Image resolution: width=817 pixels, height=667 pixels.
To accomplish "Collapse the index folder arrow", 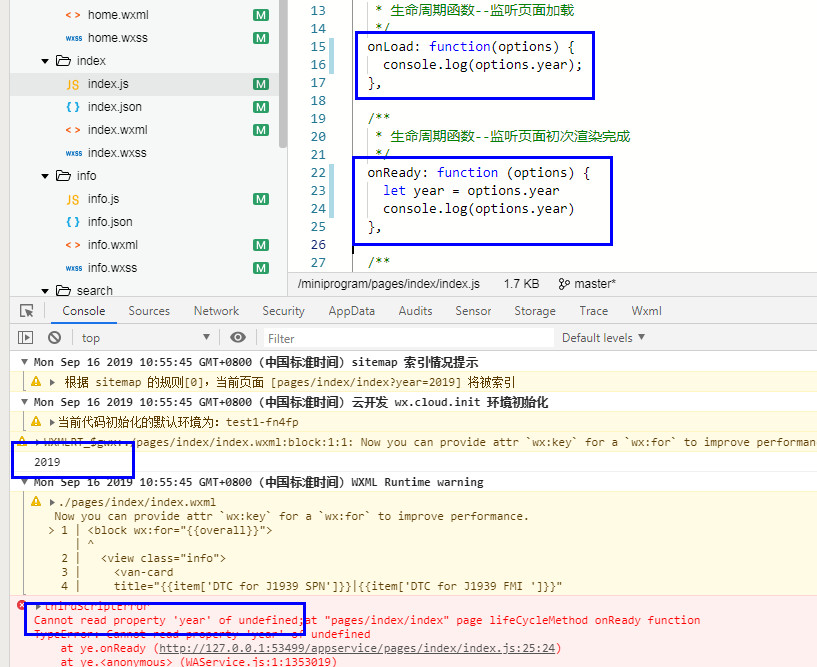I will (x=45, y=61).
